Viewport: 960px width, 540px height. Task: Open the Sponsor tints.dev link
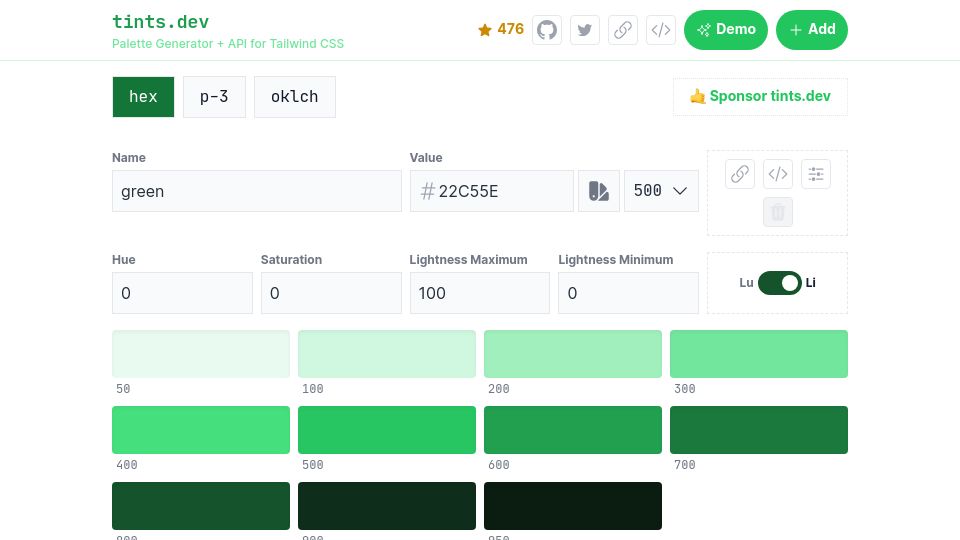pyautogui.click(x=760, y=97)
